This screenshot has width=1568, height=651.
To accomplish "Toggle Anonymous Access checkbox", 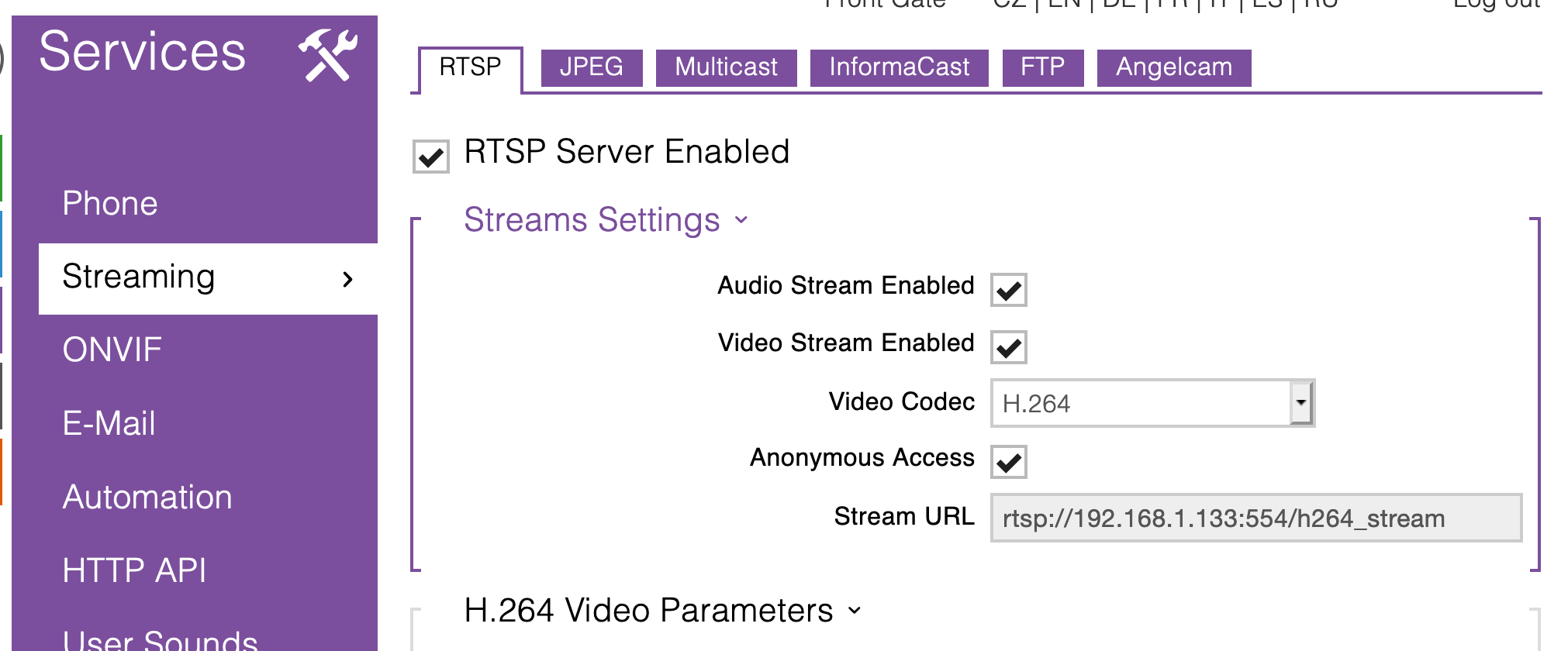I will tap(1008, 462).
